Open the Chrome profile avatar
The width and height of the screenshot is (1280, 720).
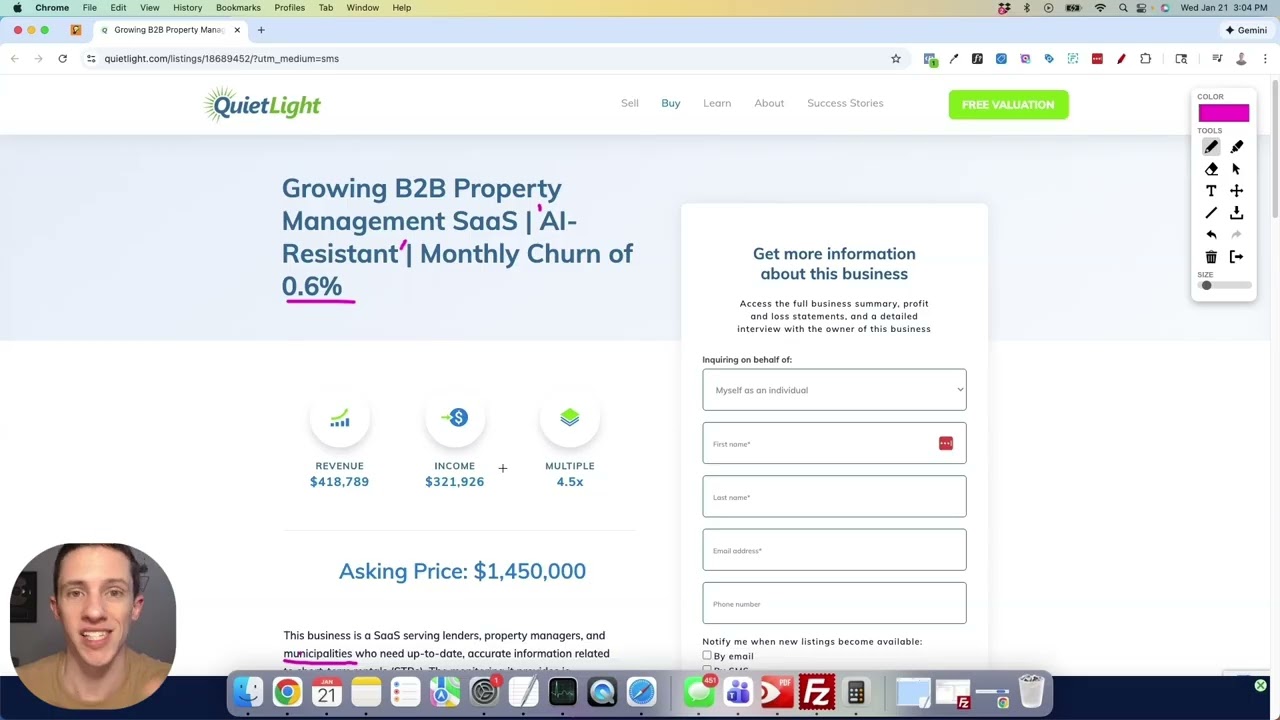point(1241,59)
